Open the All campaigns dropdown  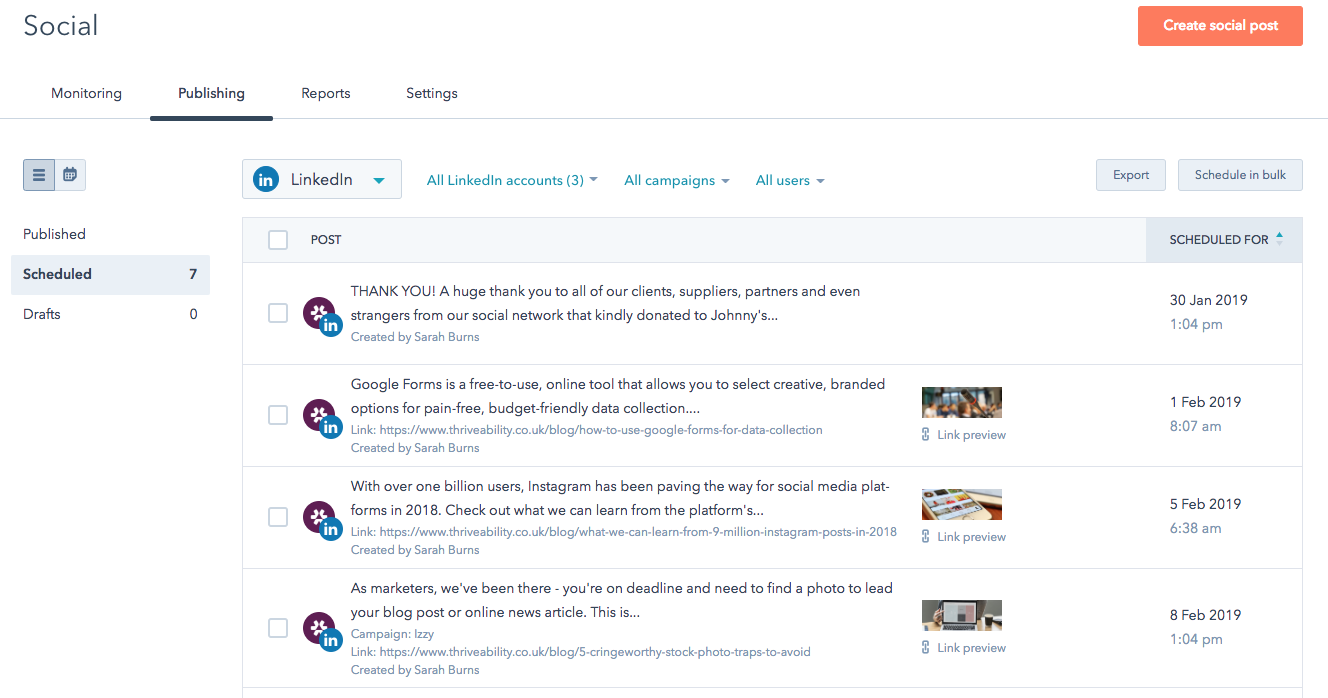coord(677,180)
